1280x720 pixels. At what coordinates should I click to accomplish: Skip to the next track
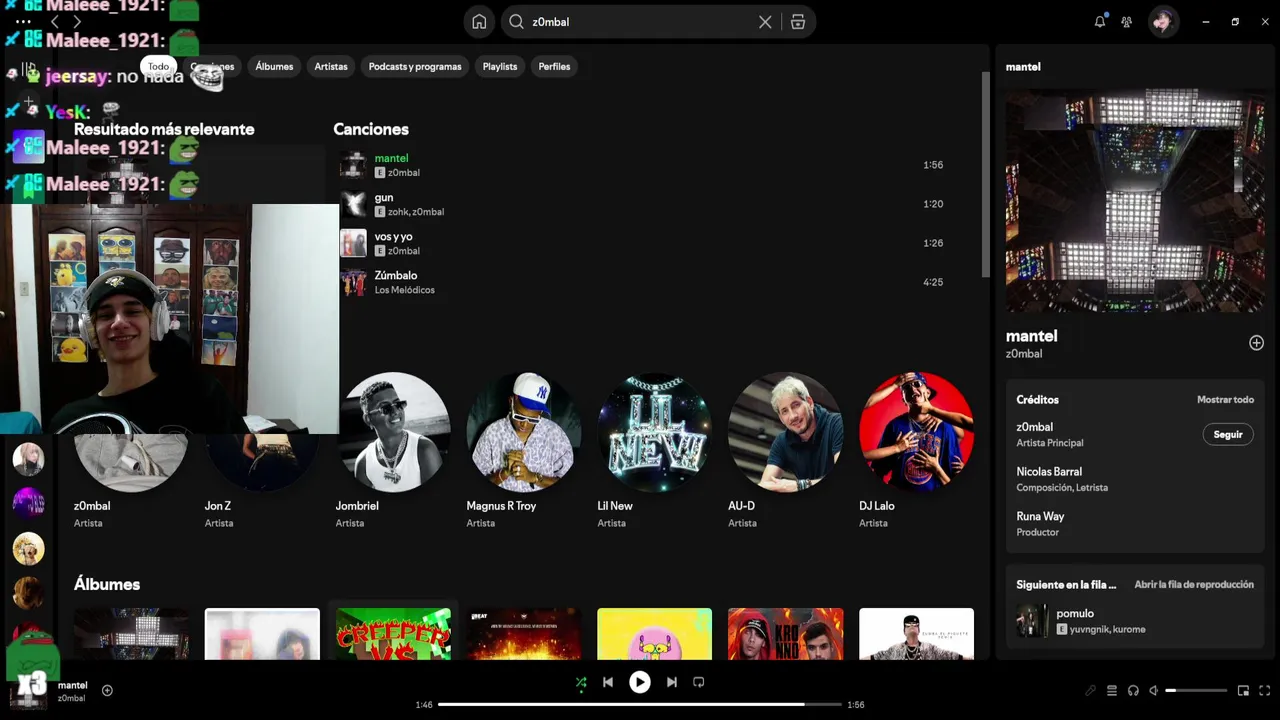pyautogui.click(x=672, y=682)
